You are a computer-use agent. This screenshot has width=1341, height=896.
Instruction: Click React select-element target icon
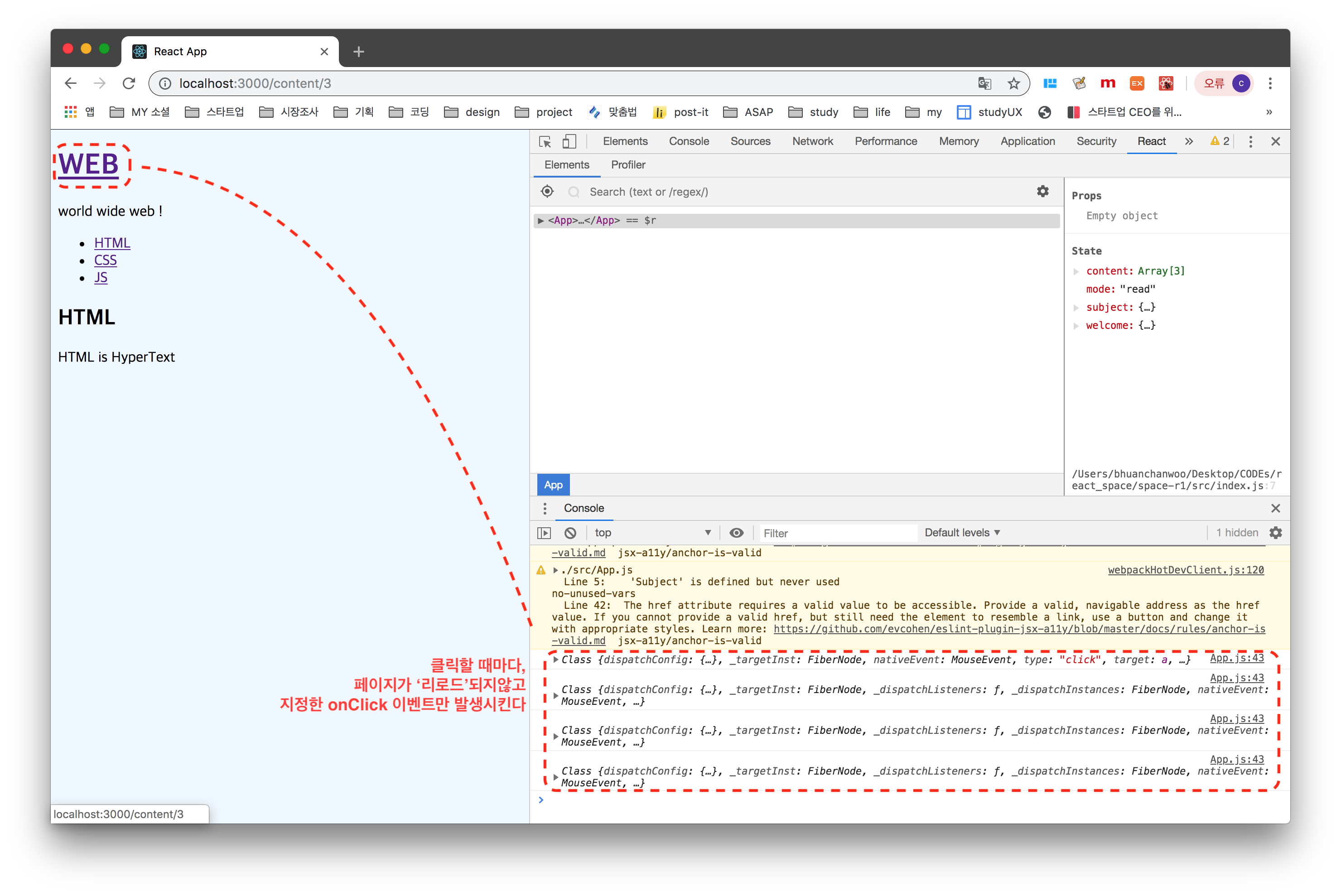point(547,192)
